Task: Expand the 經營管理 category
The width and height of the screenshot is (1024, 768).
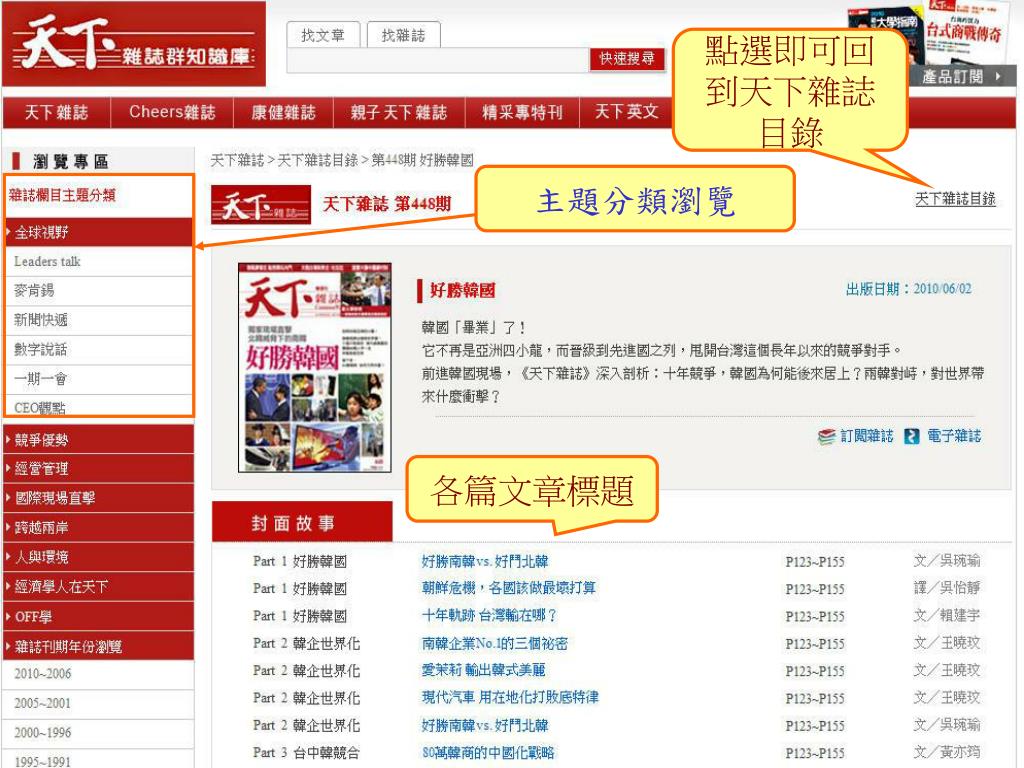Action: click(x=99, y=468)
